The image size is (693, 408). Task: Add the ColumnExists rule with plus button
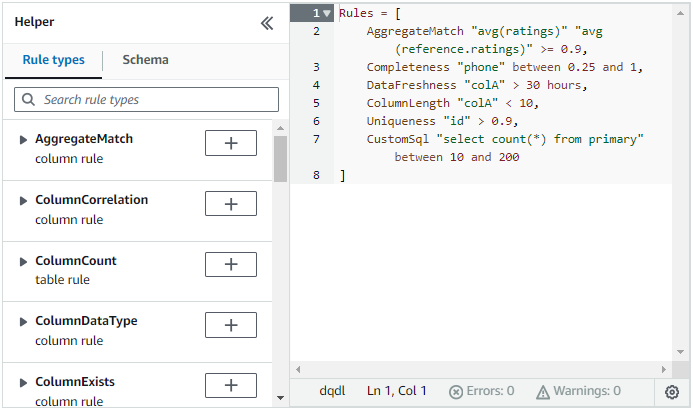coord(230,386)
